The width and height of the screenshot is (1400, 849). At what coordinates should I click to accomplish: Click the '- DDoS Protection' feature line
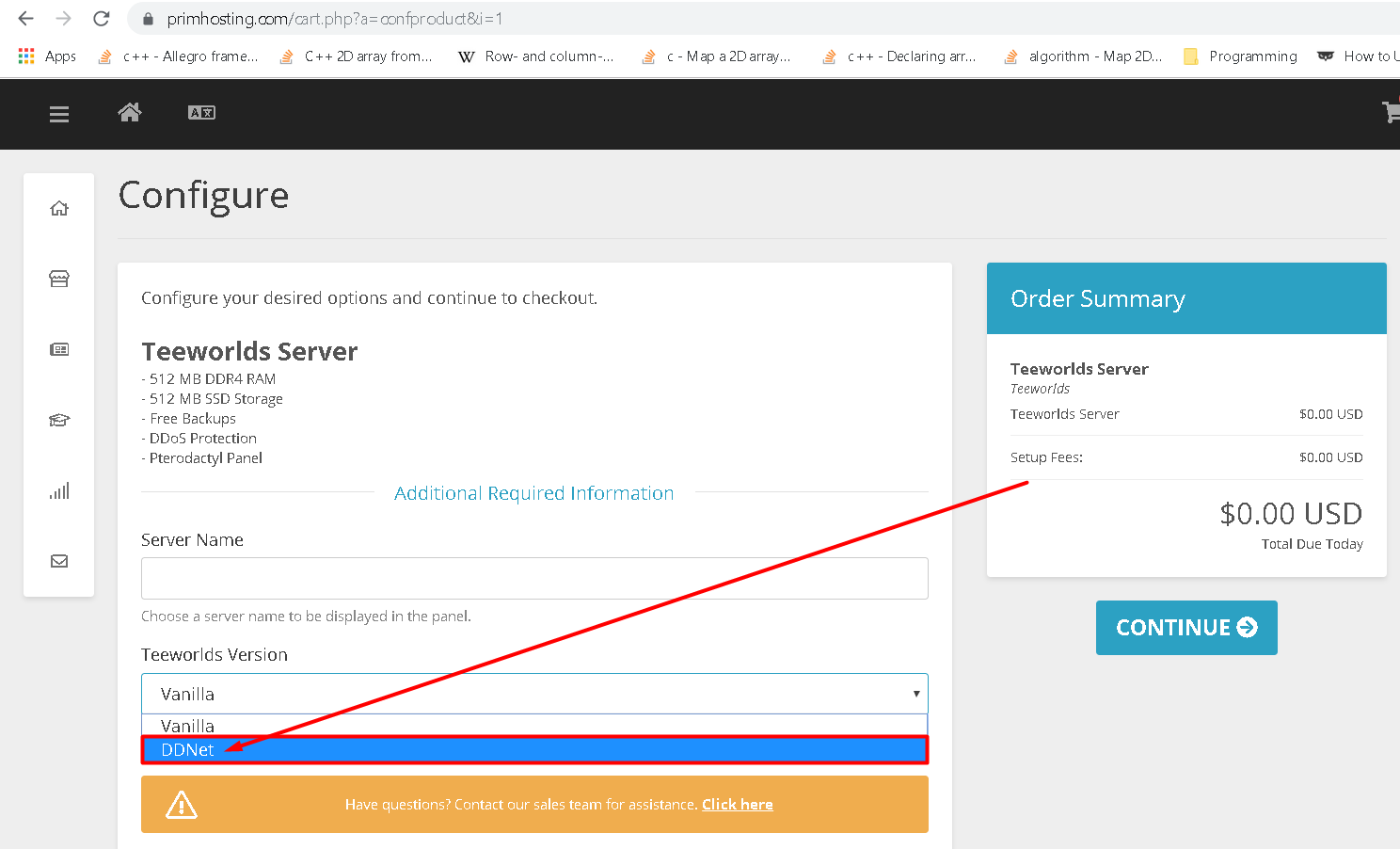pyautogui.click(x=199, y=439)
